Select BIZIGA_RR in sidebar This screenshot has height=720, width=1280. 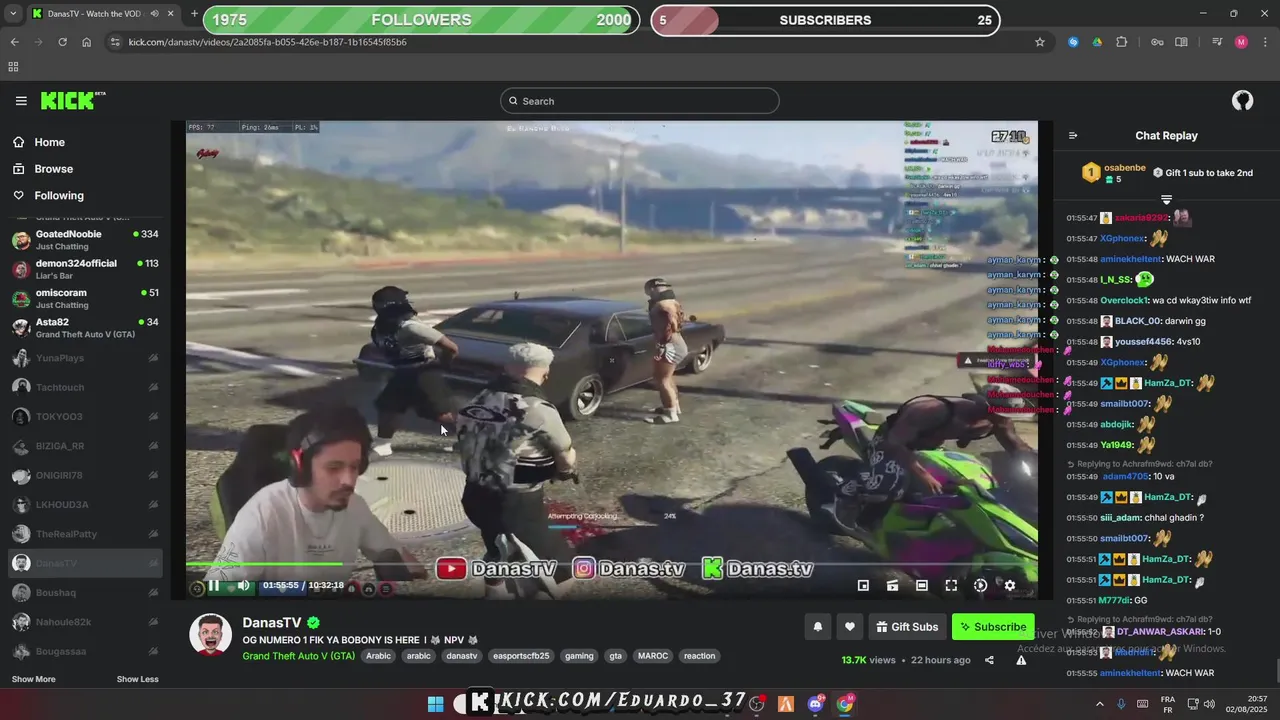click(x=85, y=446)
